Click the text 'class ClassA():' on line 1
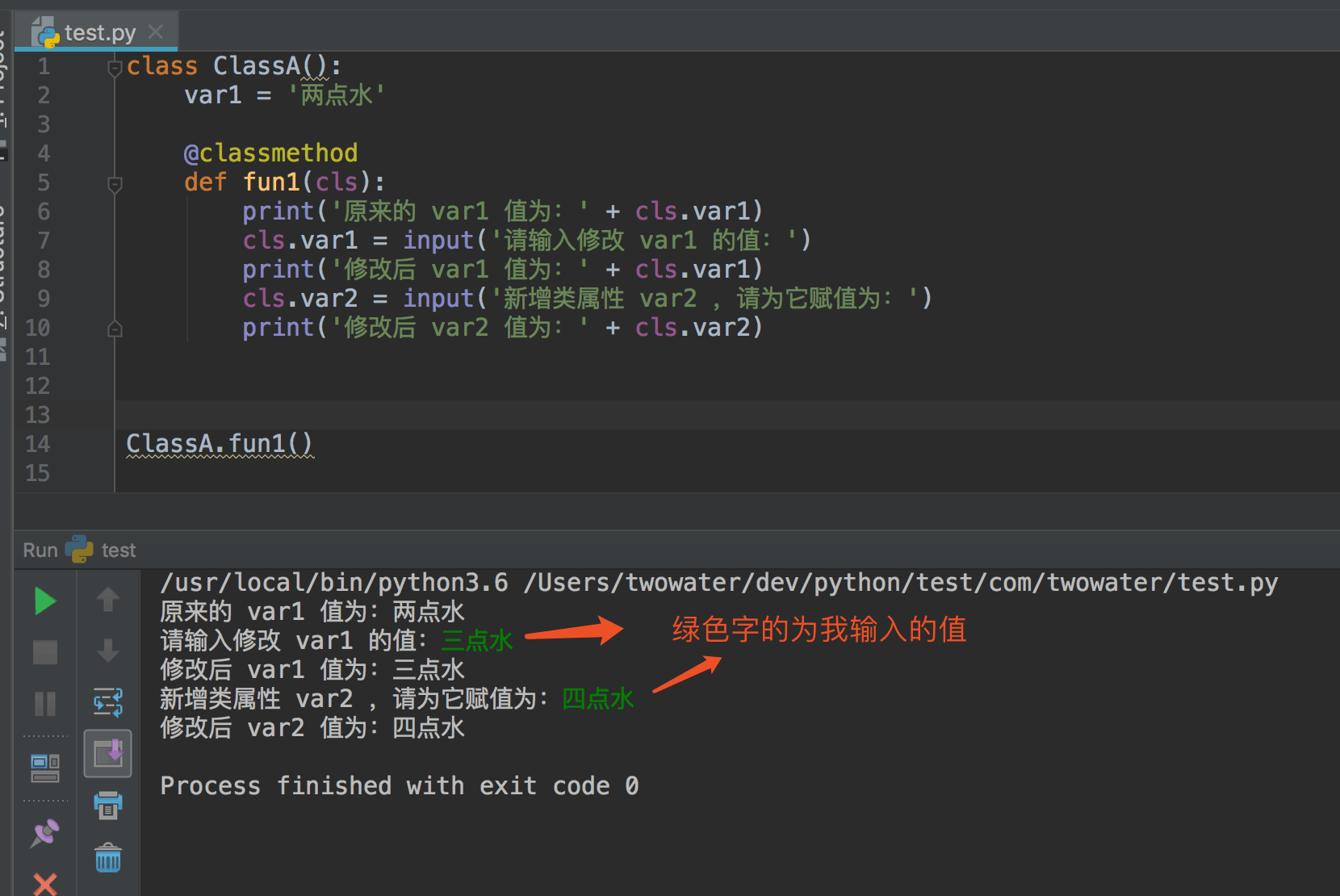This screenshot has width=1340, height=896. coord(234,66)
